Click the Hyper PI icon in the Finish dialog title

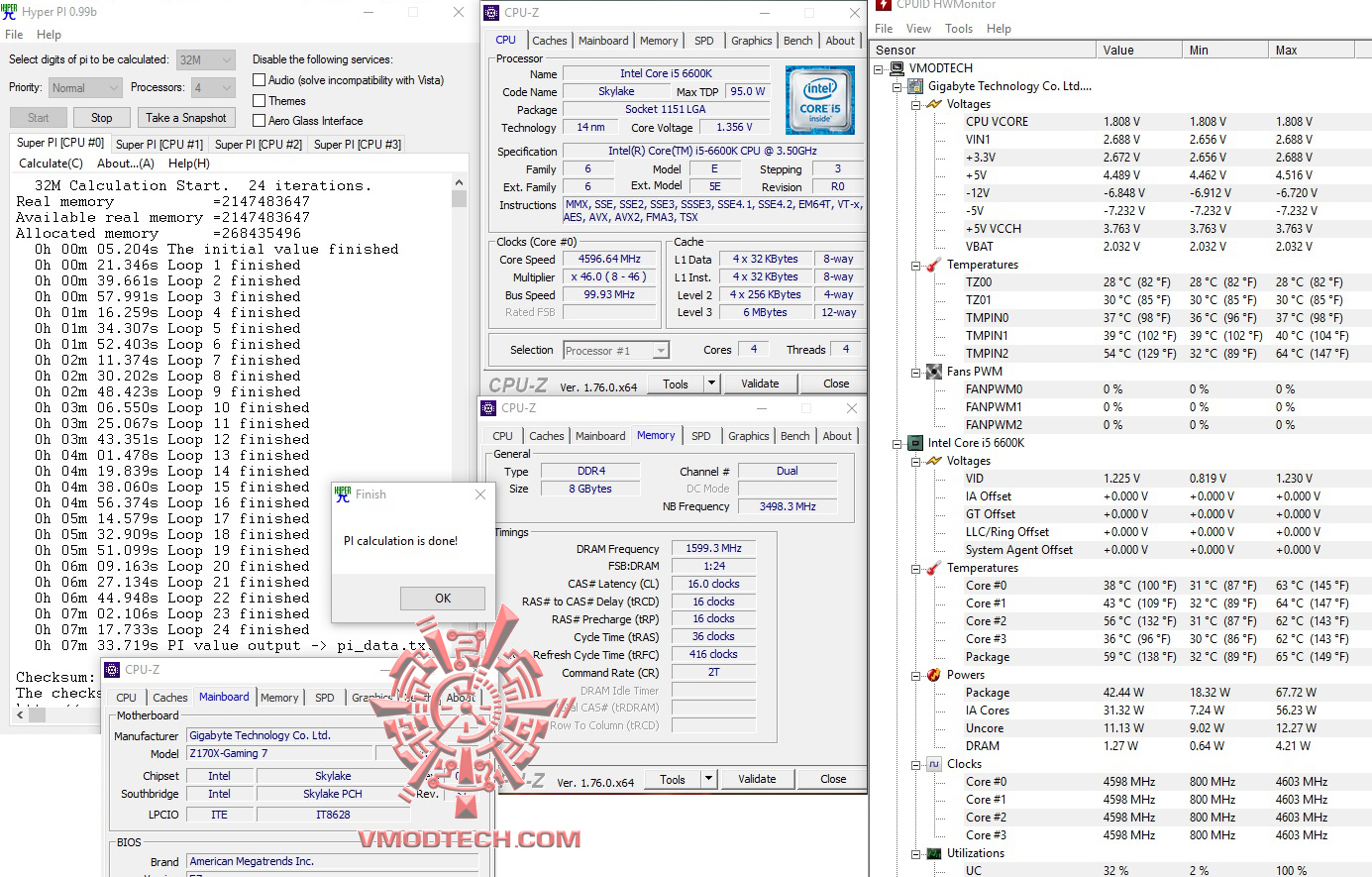tap(343, 494)
